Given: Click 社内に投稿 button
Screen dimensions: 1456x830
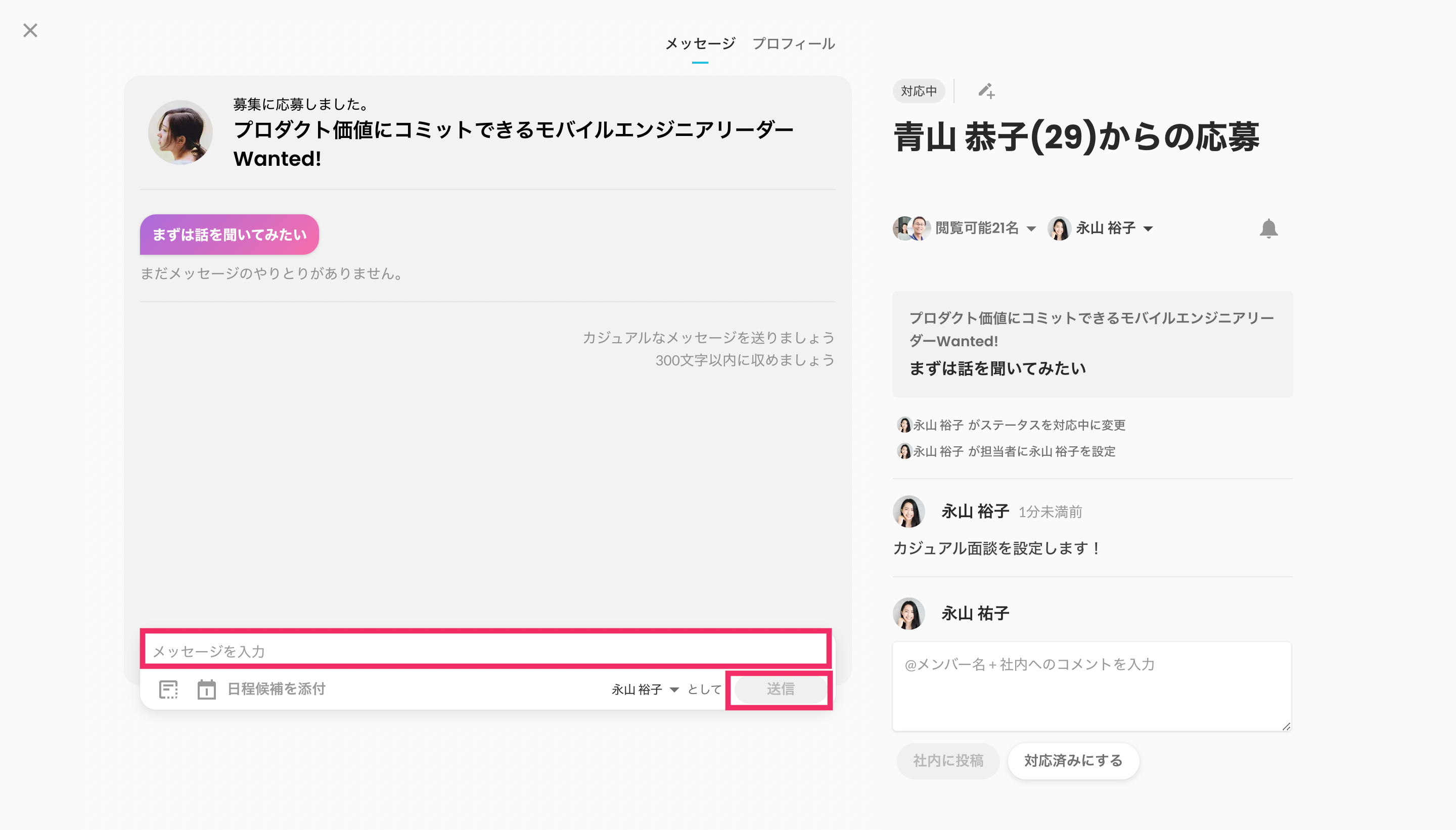Looking at the screenshot, I should tap(948, 760).
